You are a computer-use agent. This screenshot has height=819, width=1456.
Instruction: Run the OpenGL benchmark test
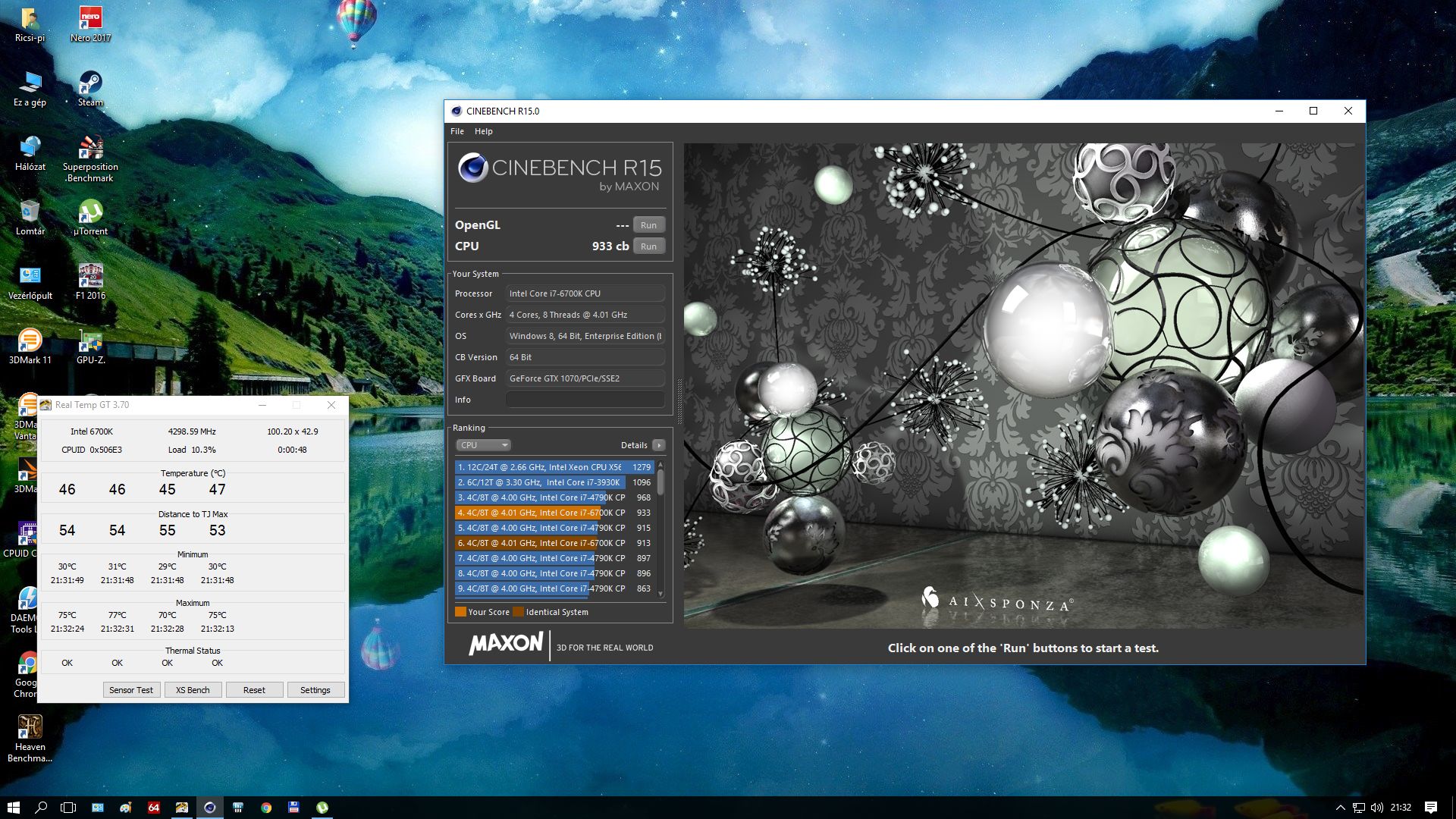pos(648,225)
